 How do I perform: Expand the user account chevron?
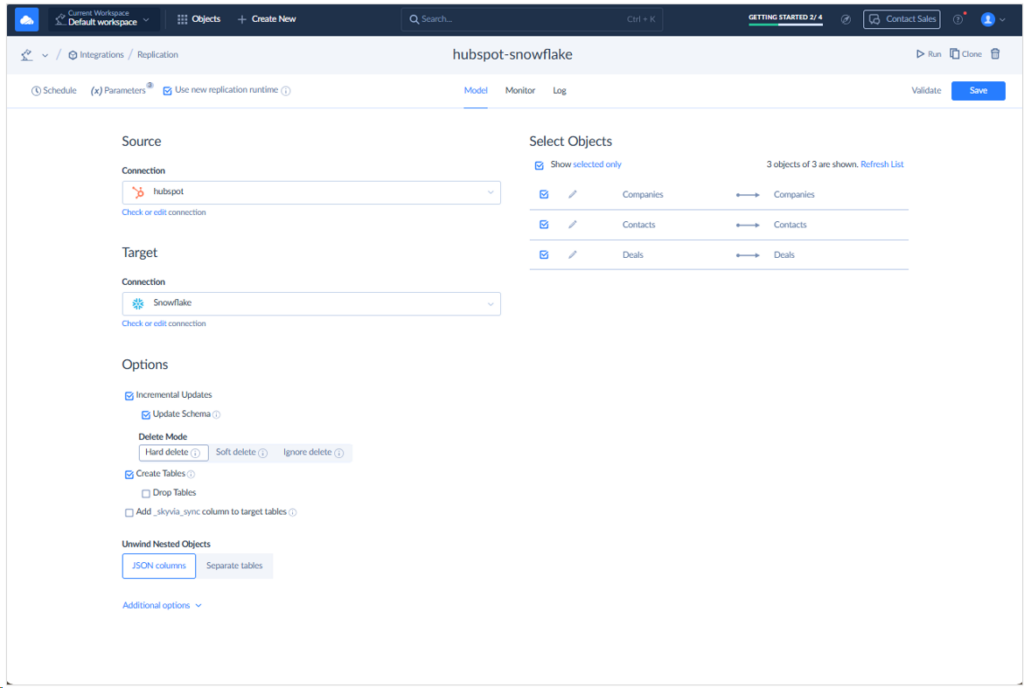click(1002, 20)
